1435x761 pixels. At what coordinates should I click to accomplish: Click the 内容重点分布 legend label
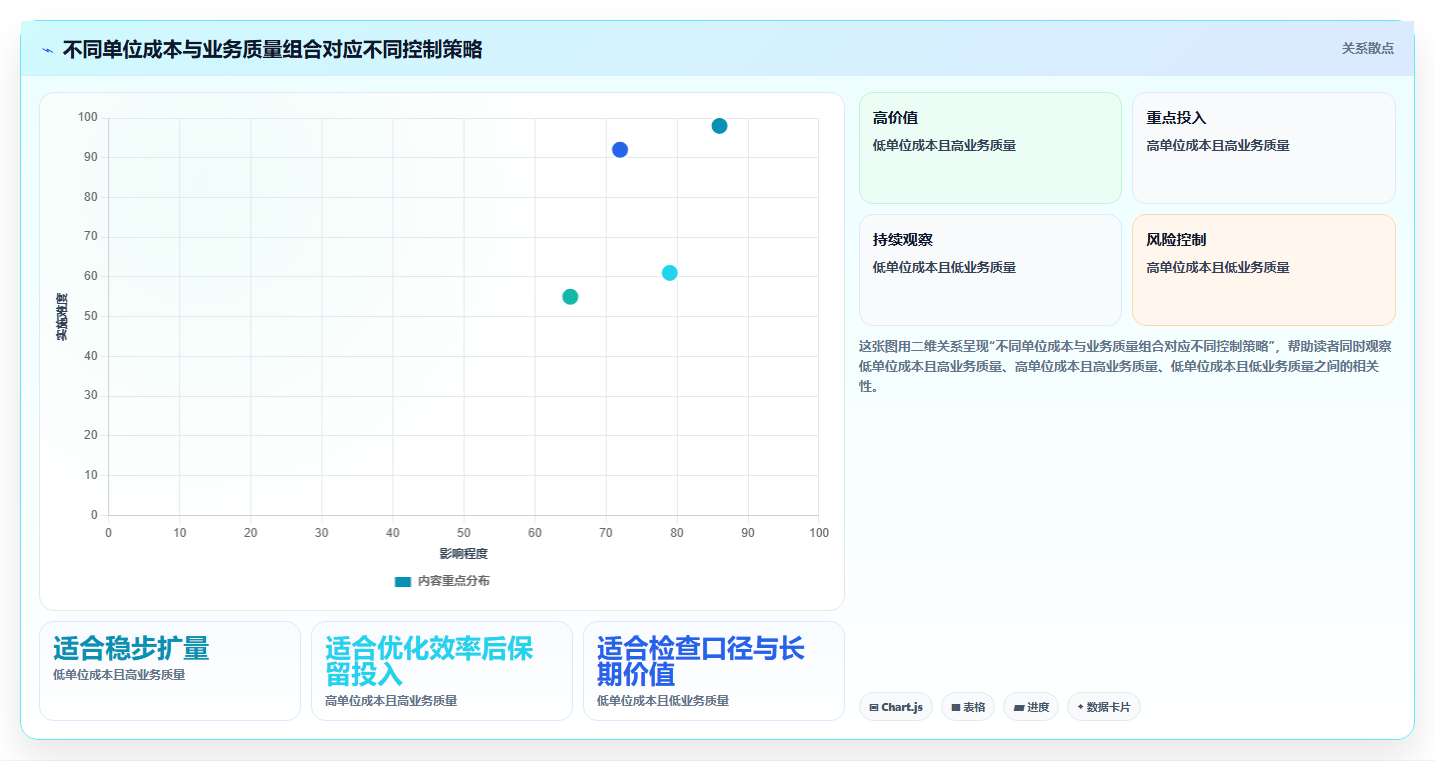[454, 581]
